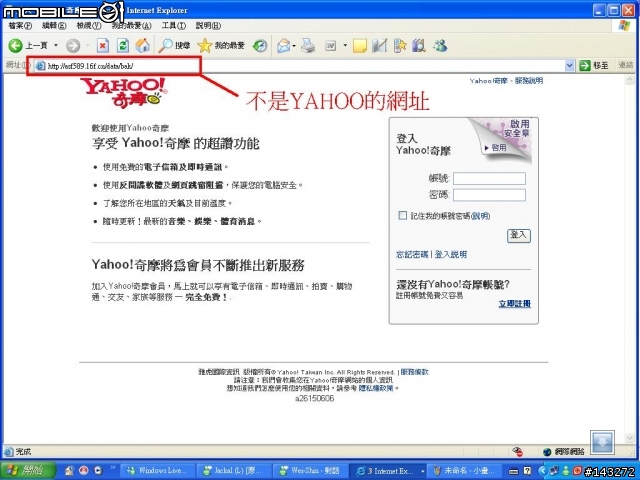Click the help question mark tray icon

[x=527, y=471]
